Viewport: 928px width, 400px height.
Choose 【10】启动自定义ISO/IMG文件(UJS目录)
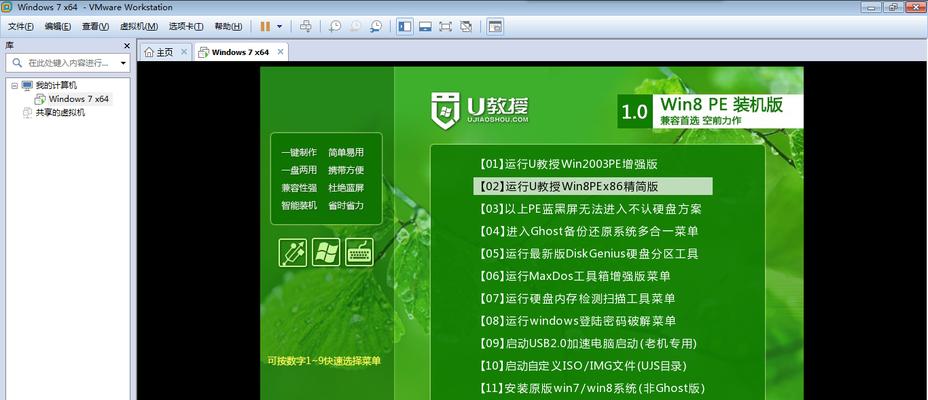click(581, 366)
